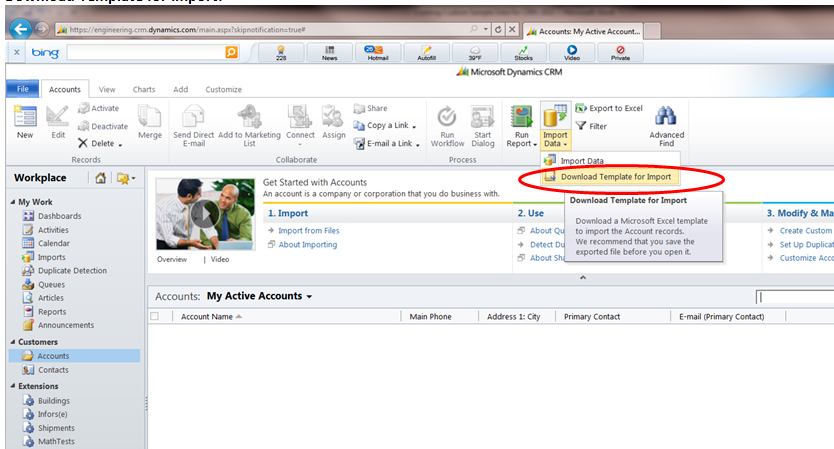Image resolution: width=834 pixels, height=449 pixels.
Task: Click About Importing link
Action: [307, 244]
